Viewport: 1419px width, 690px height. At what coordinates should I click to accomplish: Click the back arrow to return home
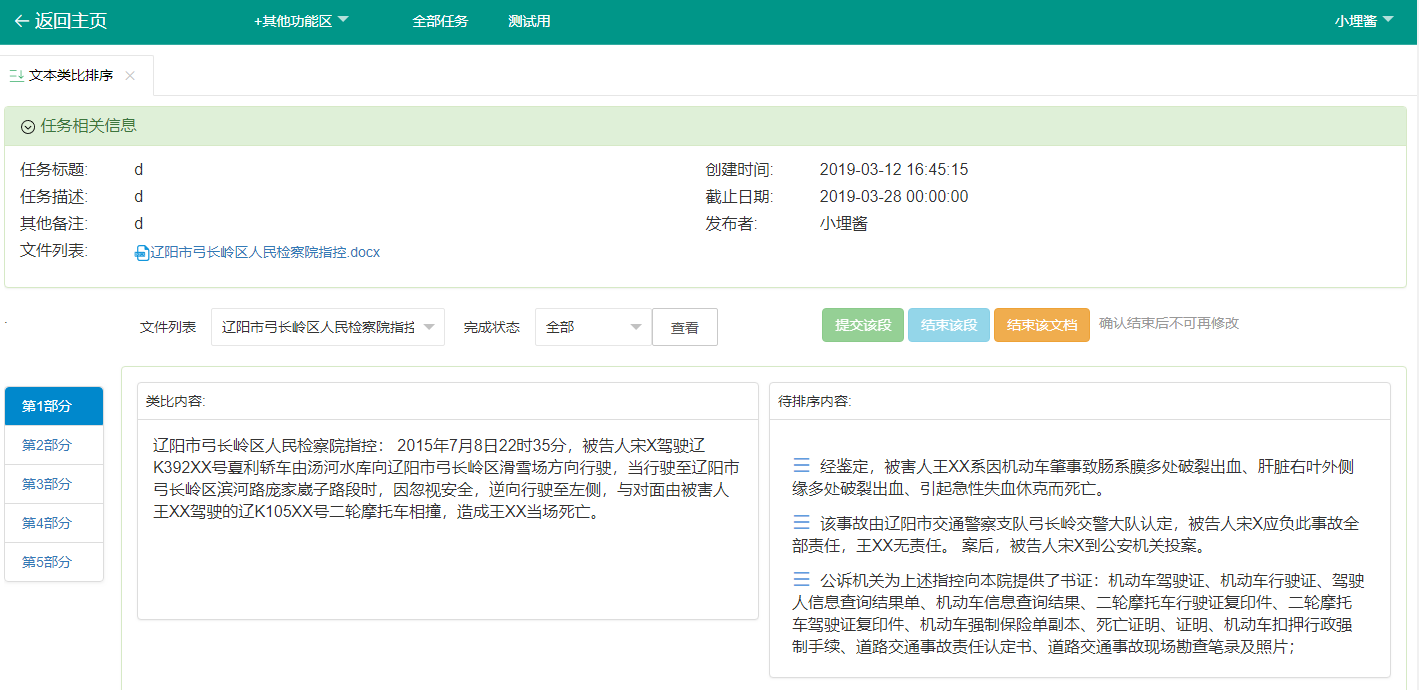pos(21,21)
